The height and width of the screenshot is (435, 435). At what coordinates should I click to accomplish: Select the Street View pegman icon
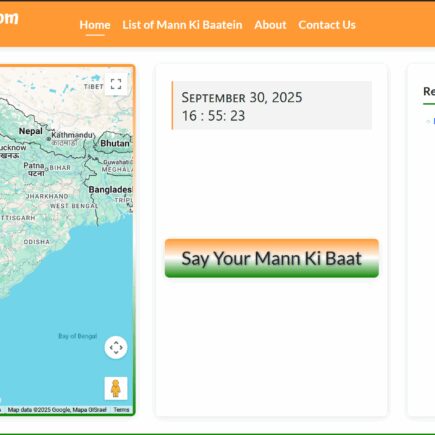coord(116,388)
